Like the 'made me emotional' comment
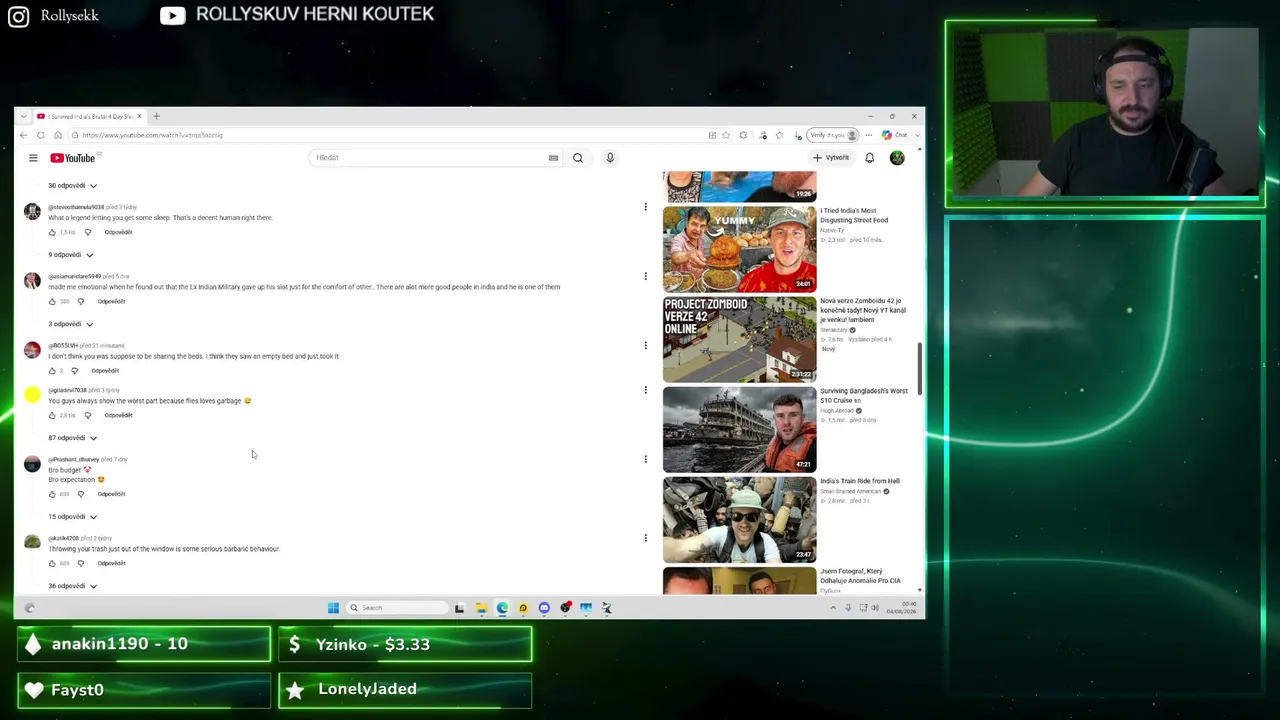The width and height of the screenshot is (1280, 720). [52, 301]
